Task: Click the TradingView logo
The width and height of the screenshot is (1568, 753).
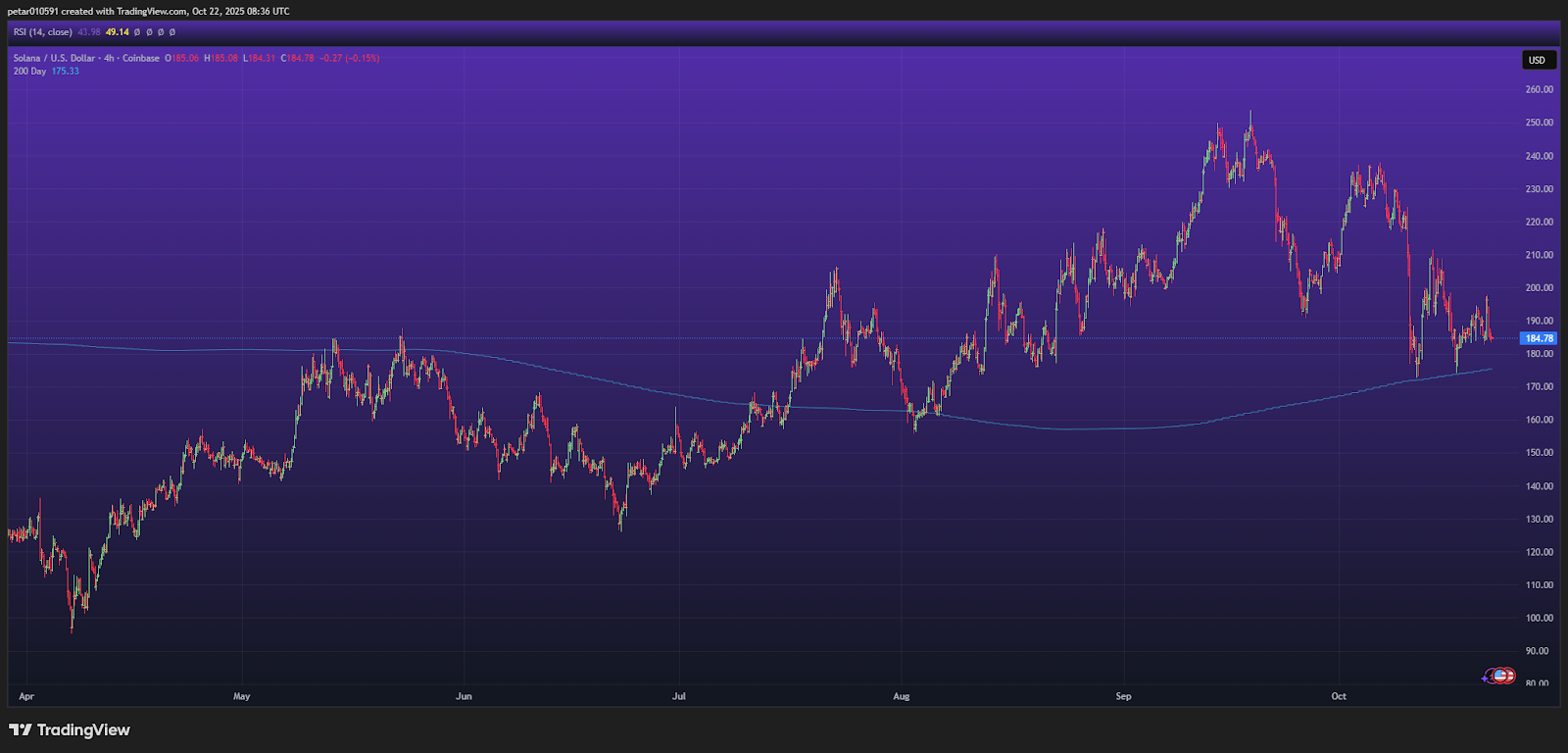Action: (70, 729)
